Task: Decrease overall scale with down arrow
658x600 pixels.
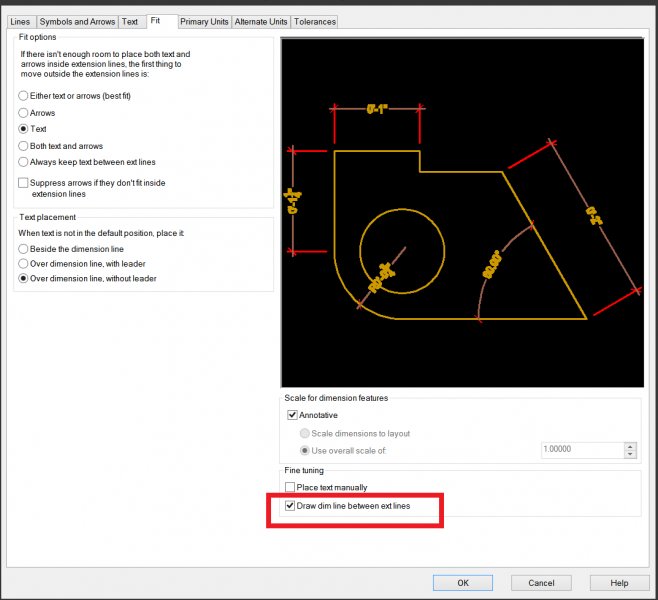Action: click(630, 454)
